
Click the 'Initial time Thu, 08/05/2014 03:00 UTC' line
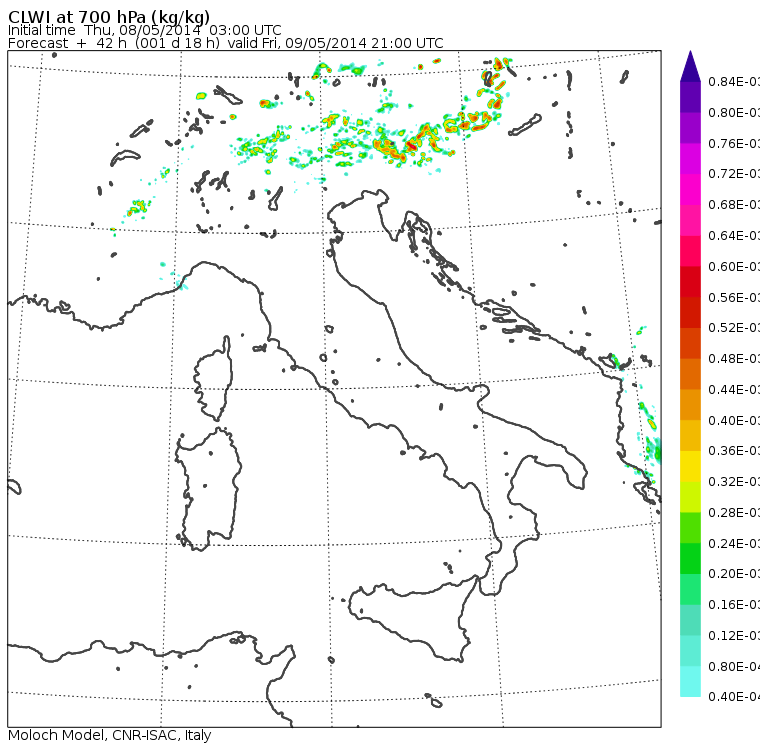pyautogui.click(x=144, y=30)
